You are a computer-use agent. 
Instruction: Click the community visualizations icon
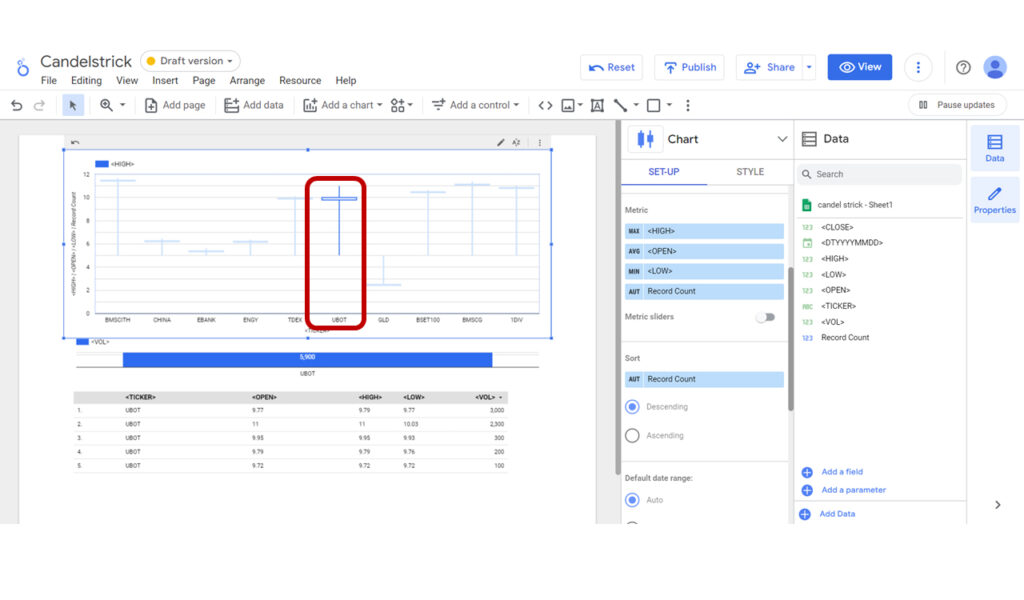(397, 105)
